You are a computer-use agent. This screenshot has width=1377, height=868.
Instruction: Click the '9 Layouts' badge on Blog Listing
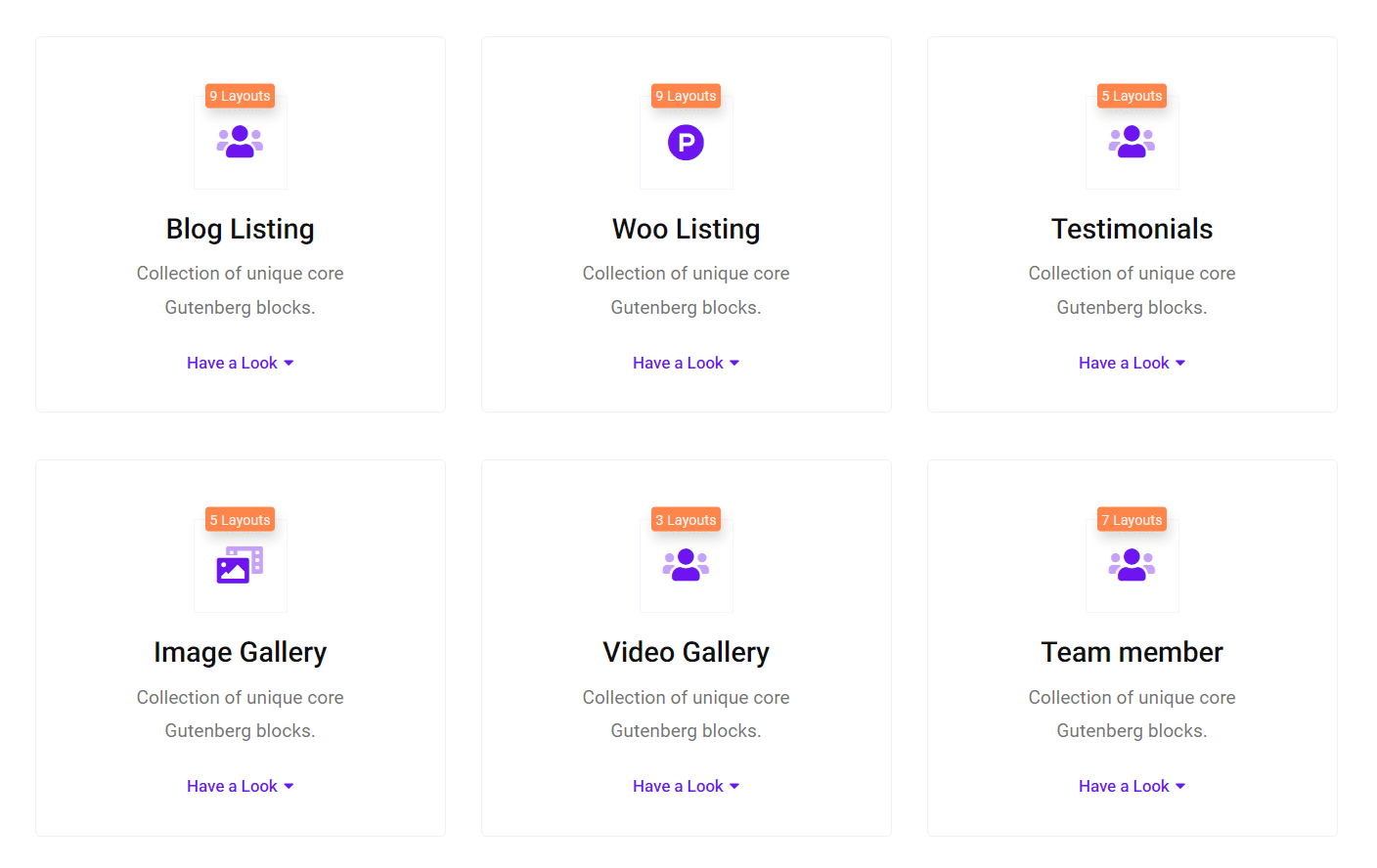pos(240,96)
